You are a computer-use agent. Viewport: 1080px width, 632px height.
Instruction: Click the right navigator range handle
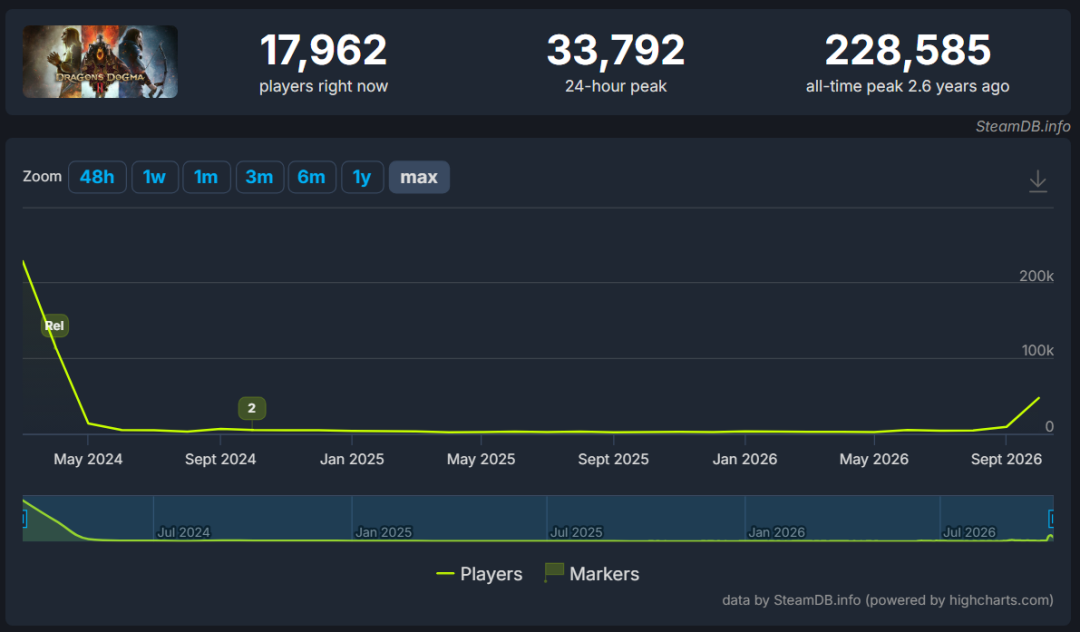click(1051, 518)
